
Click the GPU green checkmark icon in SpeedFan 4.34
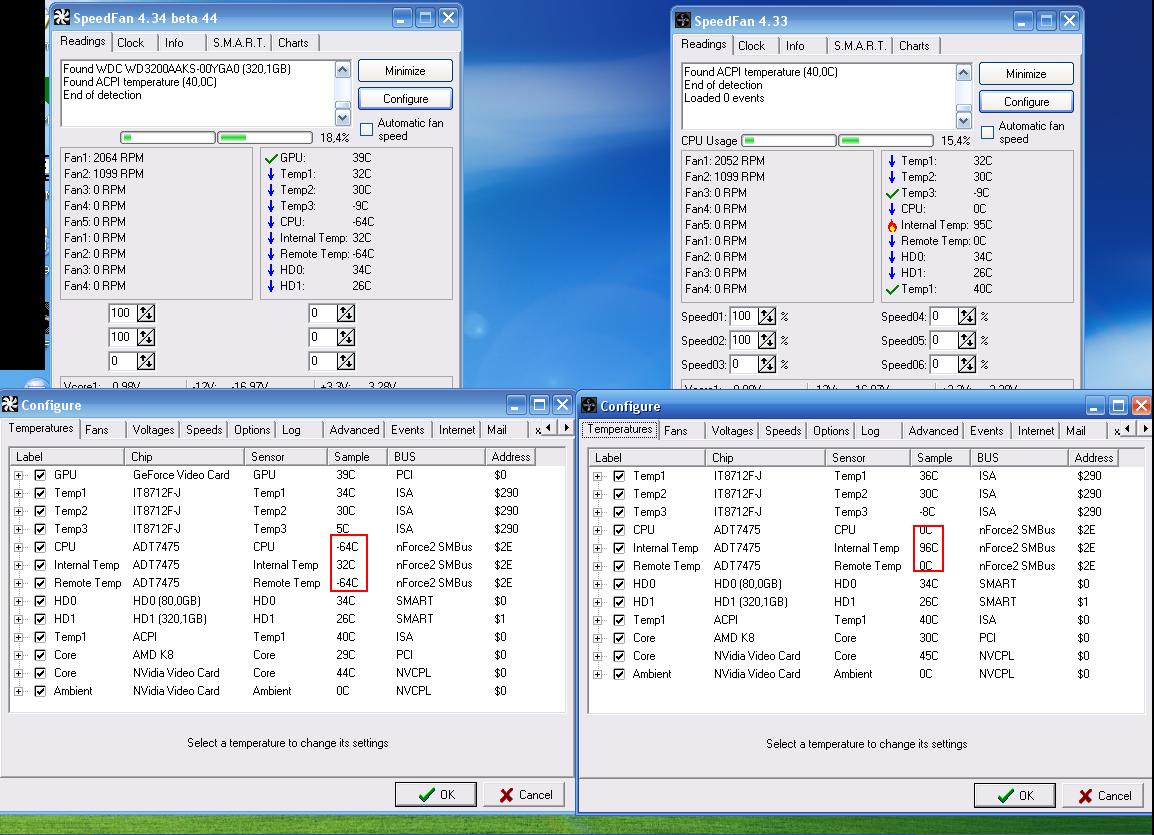[271, 158]
